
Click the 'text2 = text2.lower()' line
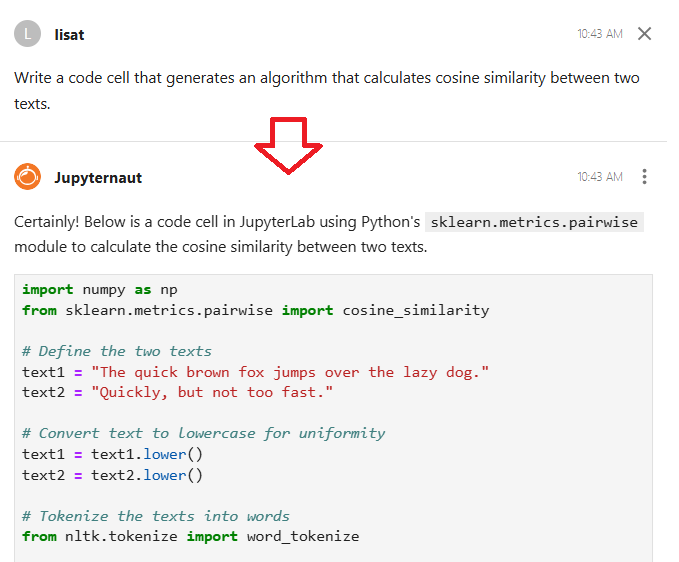[113, 475]
